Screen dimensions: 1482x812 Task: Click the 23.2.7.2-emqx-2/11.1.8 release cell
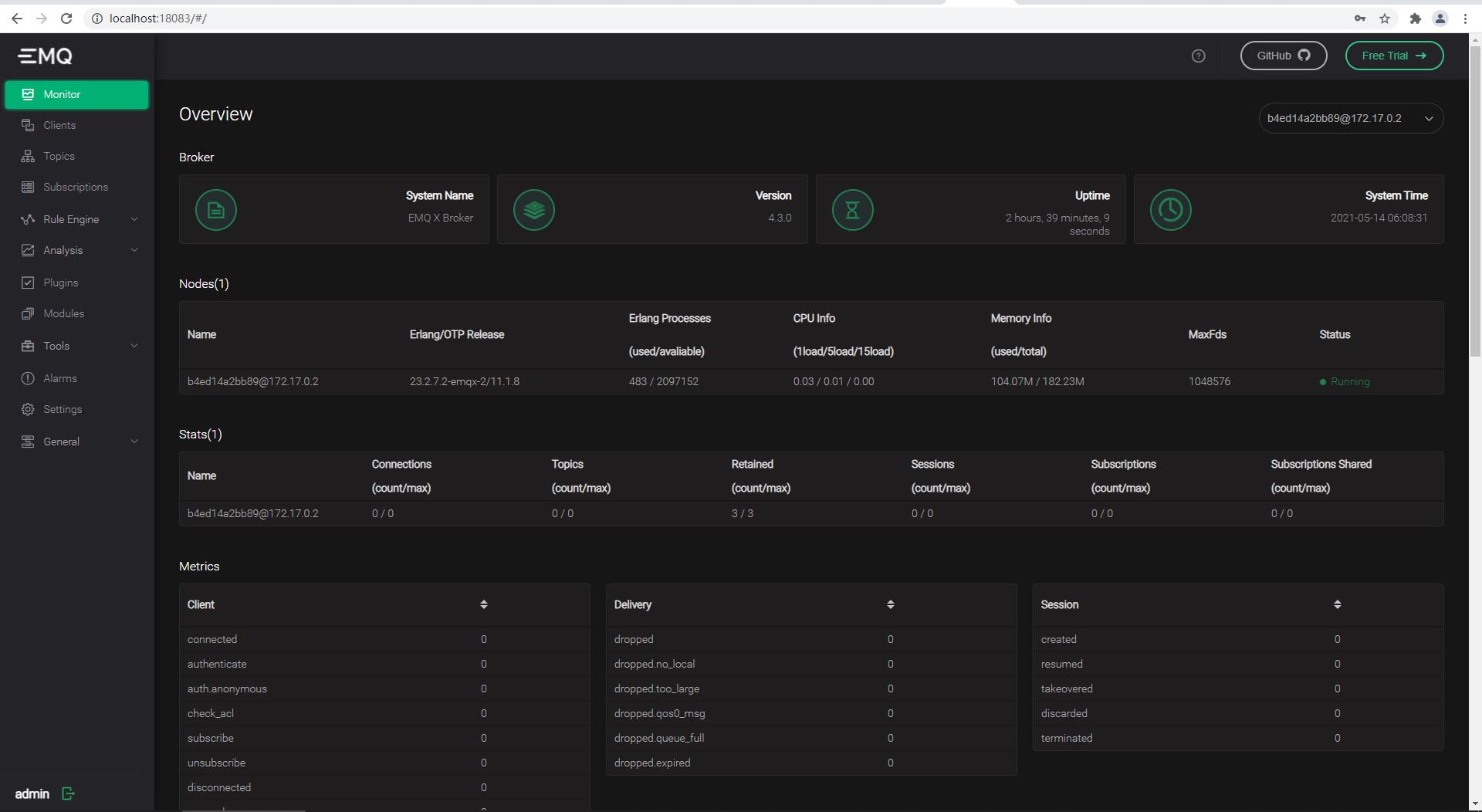(464, 381)
